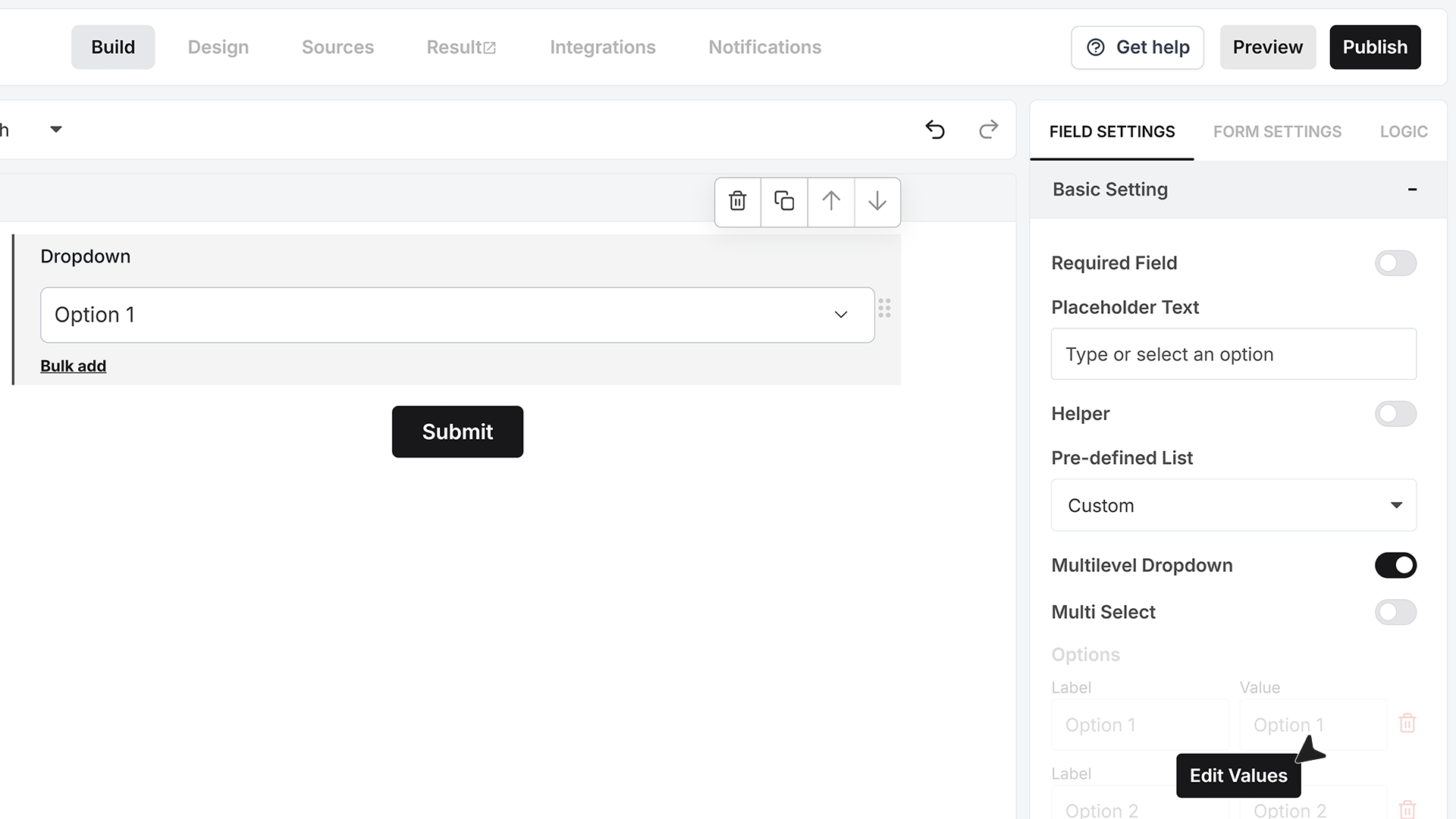Open the Pre-defined List Custom dropdown
Viewport: 1456px width, 819px height.
coord(1233,505)
